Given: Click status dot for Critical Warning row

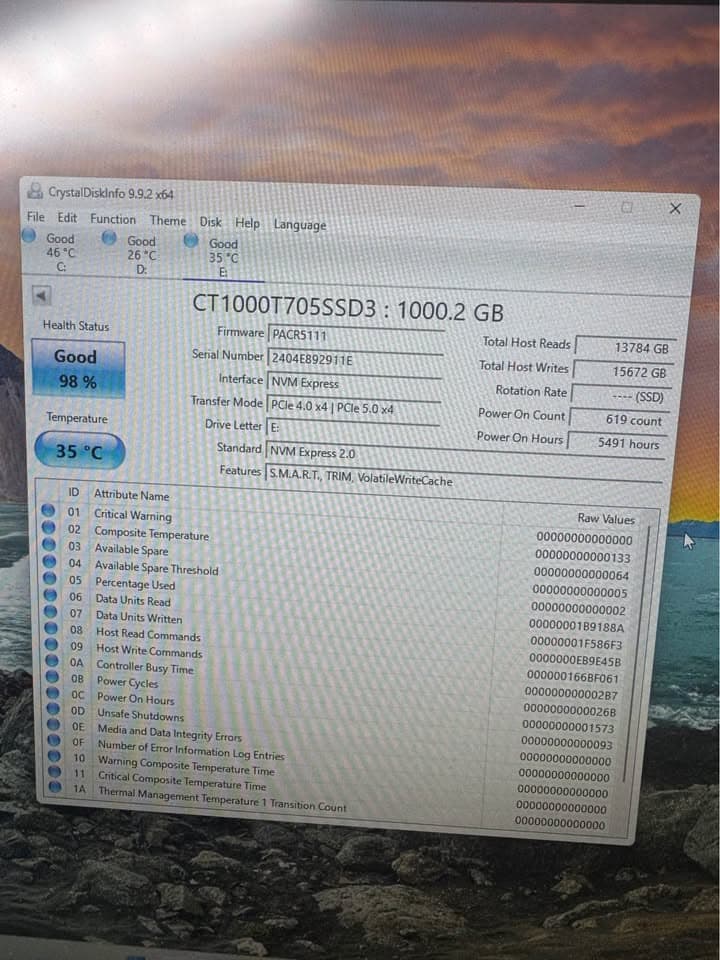Looking at the screenshot, I should pyautogui.click(x=48, y=510).
